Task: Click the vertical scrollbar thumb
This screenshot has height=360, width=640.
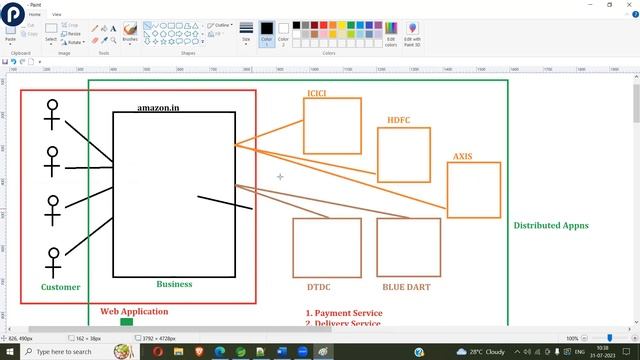Action: [636, 103]
